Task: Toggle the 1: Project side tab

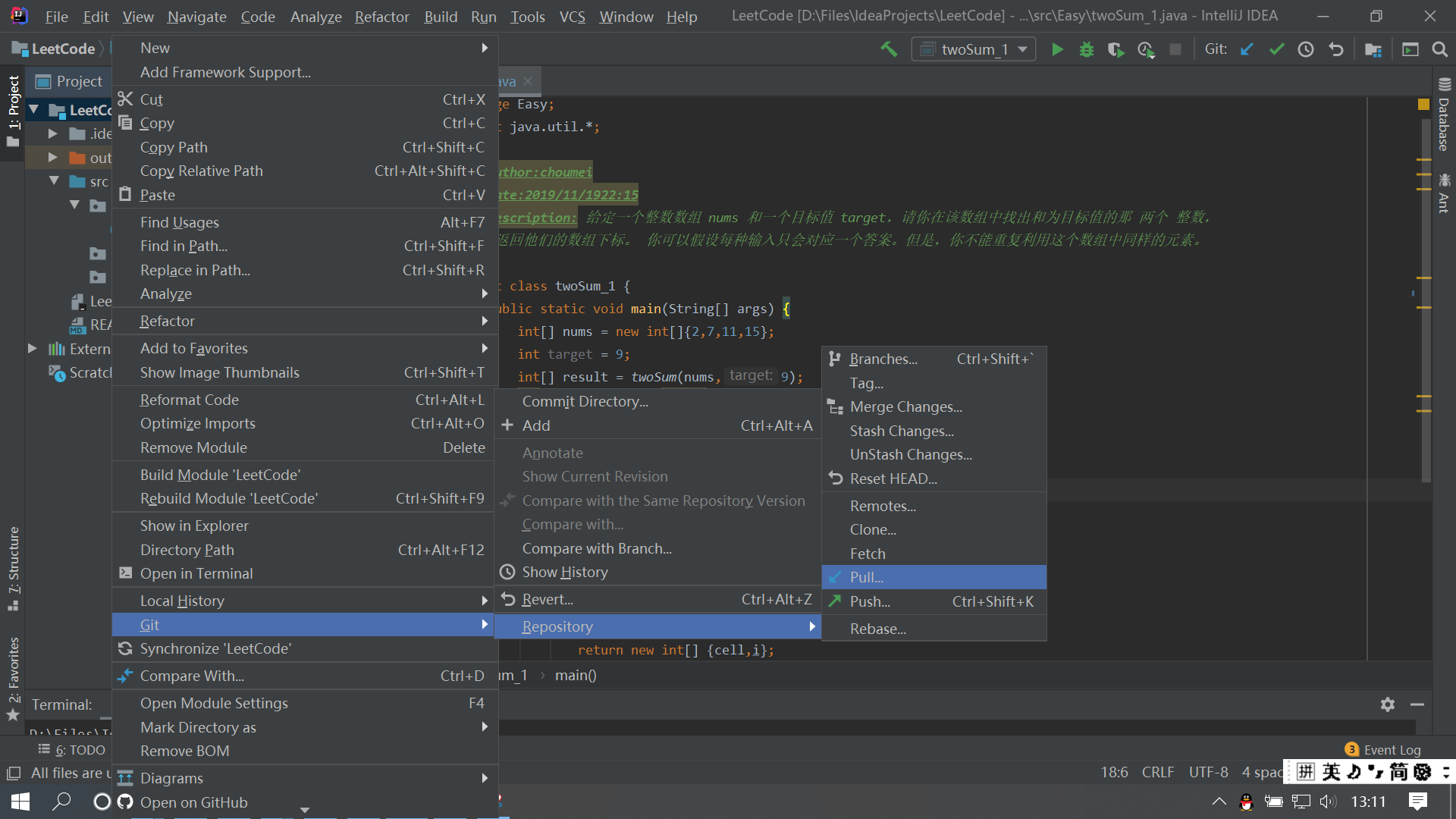Action: [13, 111]
